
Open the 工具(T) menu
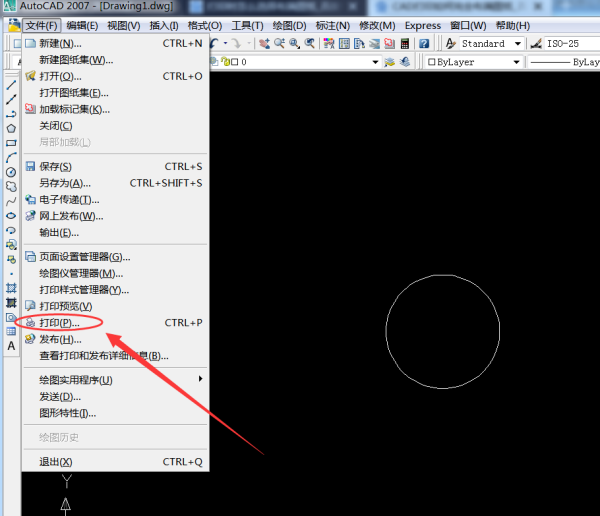coord(248,26)
